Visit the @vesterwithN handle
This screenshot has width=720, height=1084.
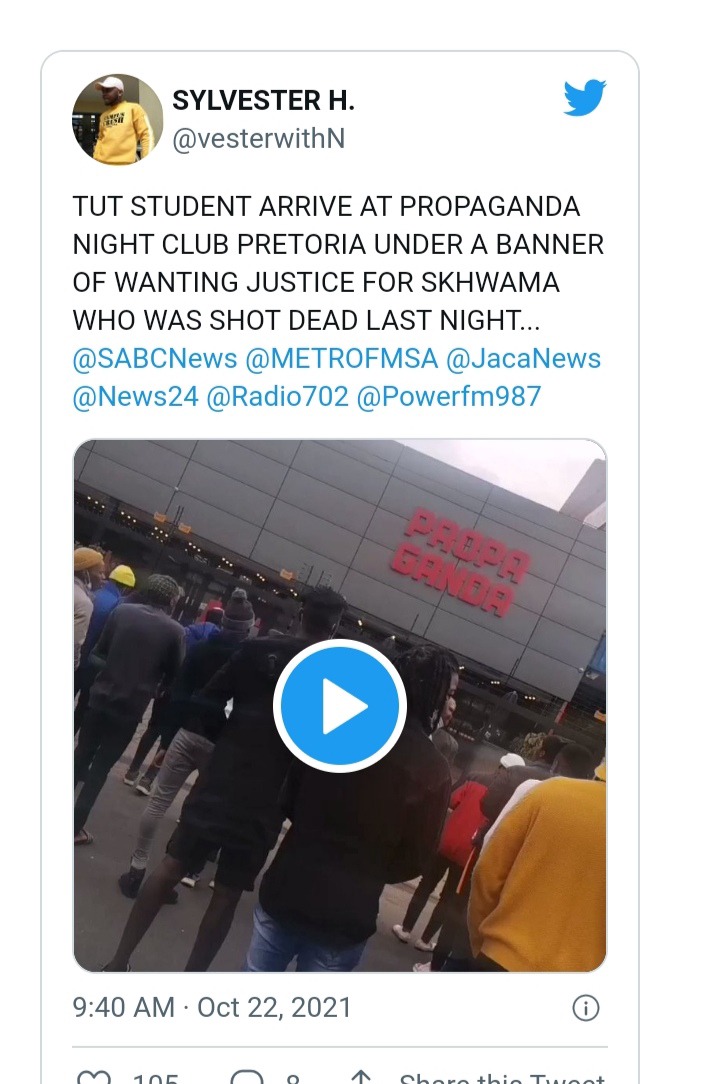click(259, 138)
